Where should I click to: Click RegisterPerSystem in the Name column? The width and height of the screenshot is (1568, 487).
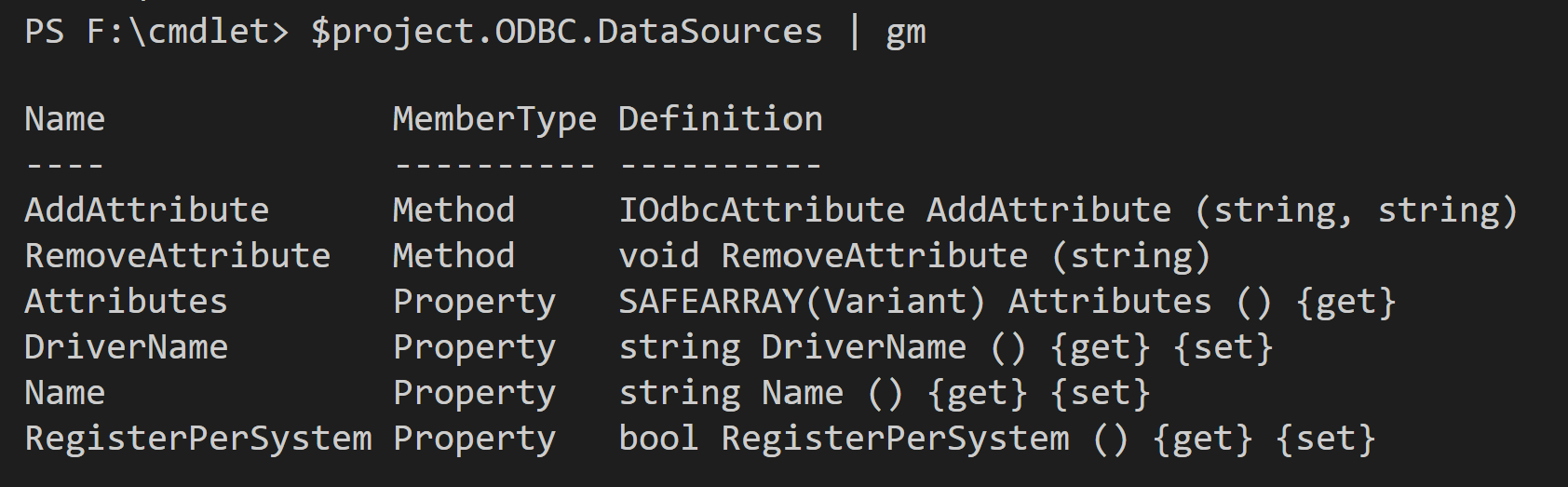coord(197,438)
